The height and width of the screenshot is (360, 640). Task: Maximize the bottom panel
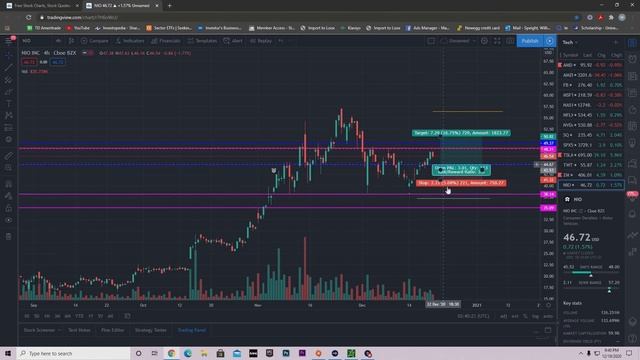click(548, 330)
